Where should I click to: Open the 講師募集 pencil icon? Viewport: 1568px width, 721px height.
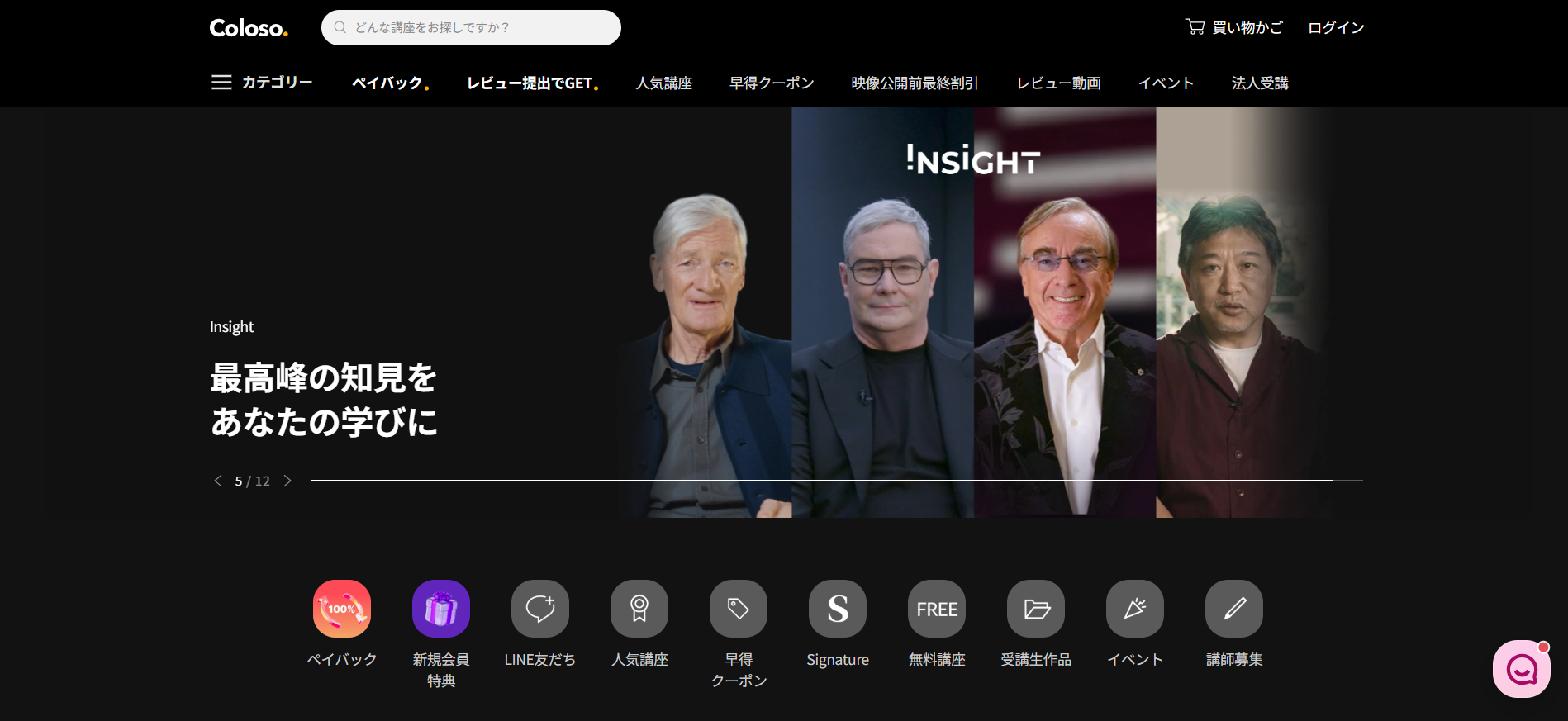1233,609
